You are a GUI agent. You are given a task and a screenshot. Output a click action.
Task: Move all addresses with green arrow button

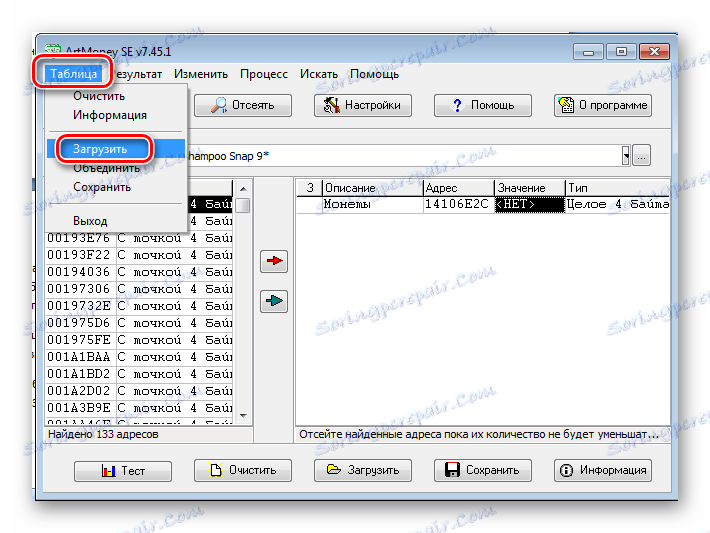[x=274, y=301]
